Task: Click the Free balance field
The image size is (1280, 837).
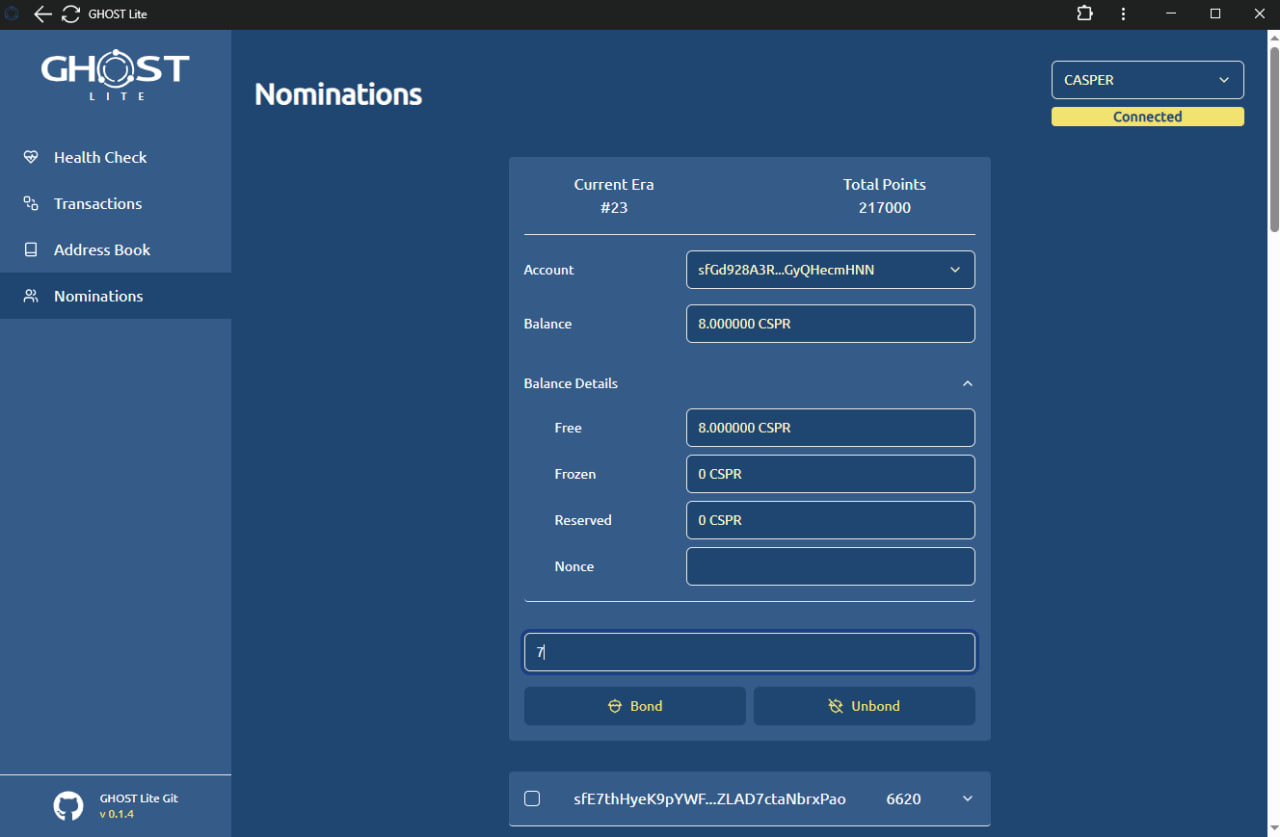Action: [x=830, y=428]
